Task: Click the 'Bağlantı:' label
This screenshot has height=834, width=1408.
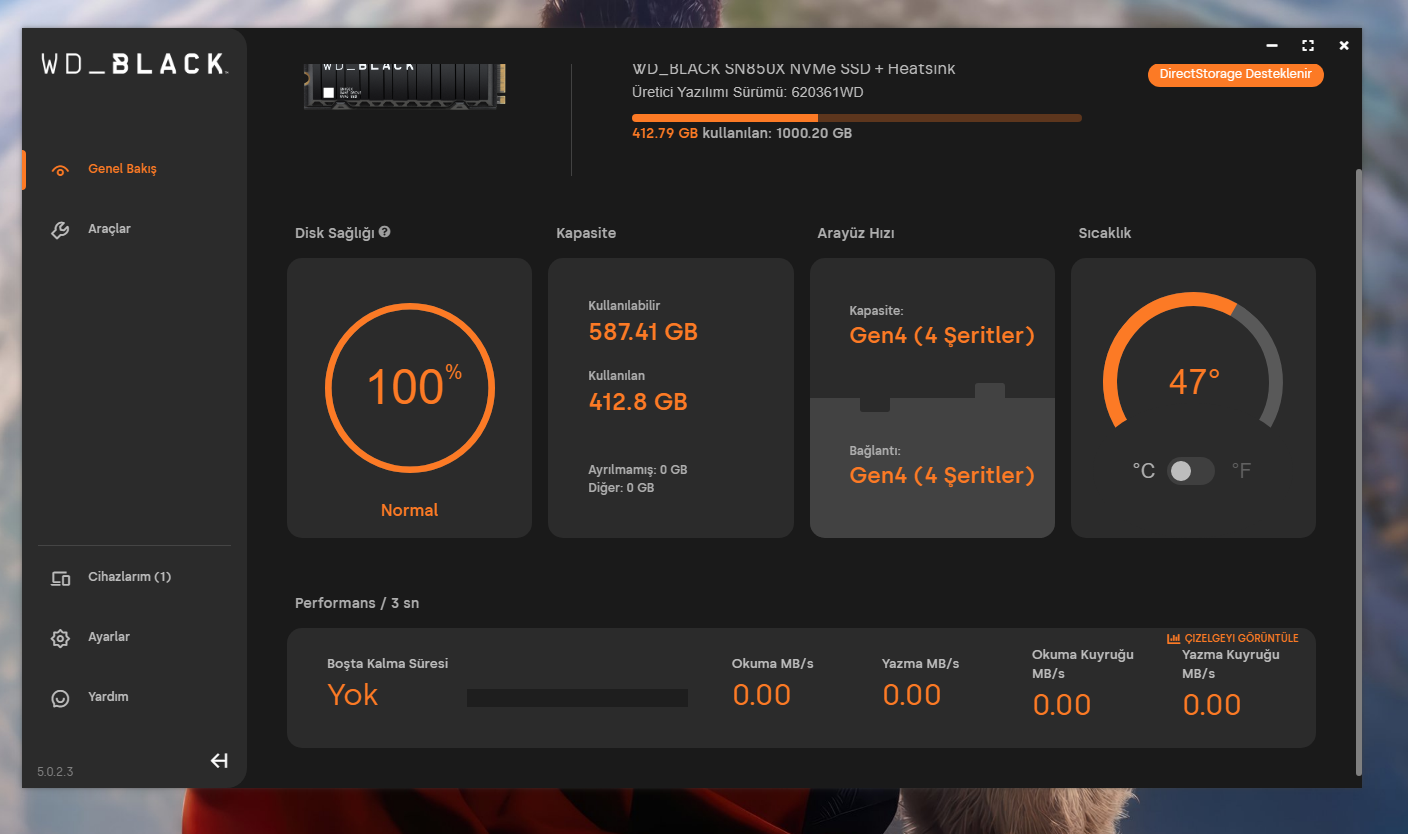Action: tap(875, 451)
